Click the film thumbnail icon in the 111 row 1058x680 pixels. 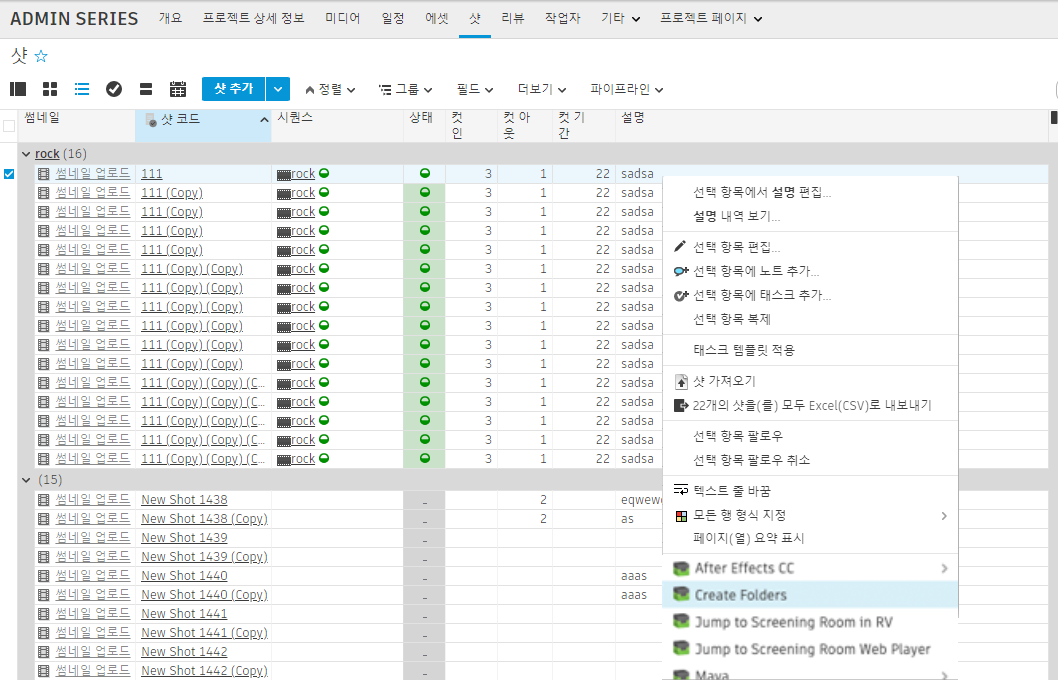tap(44, 174)
